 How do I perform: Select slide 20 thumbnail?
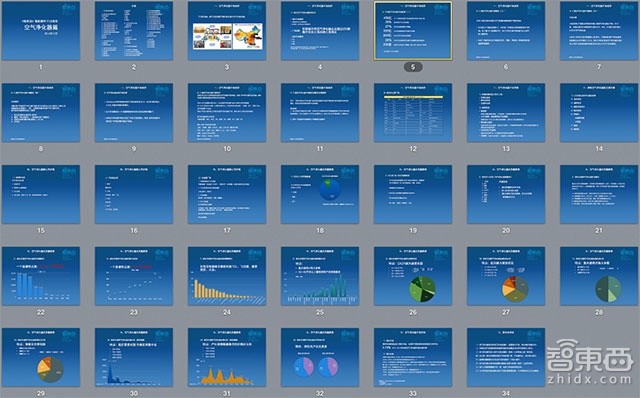(x=506, y=194)
